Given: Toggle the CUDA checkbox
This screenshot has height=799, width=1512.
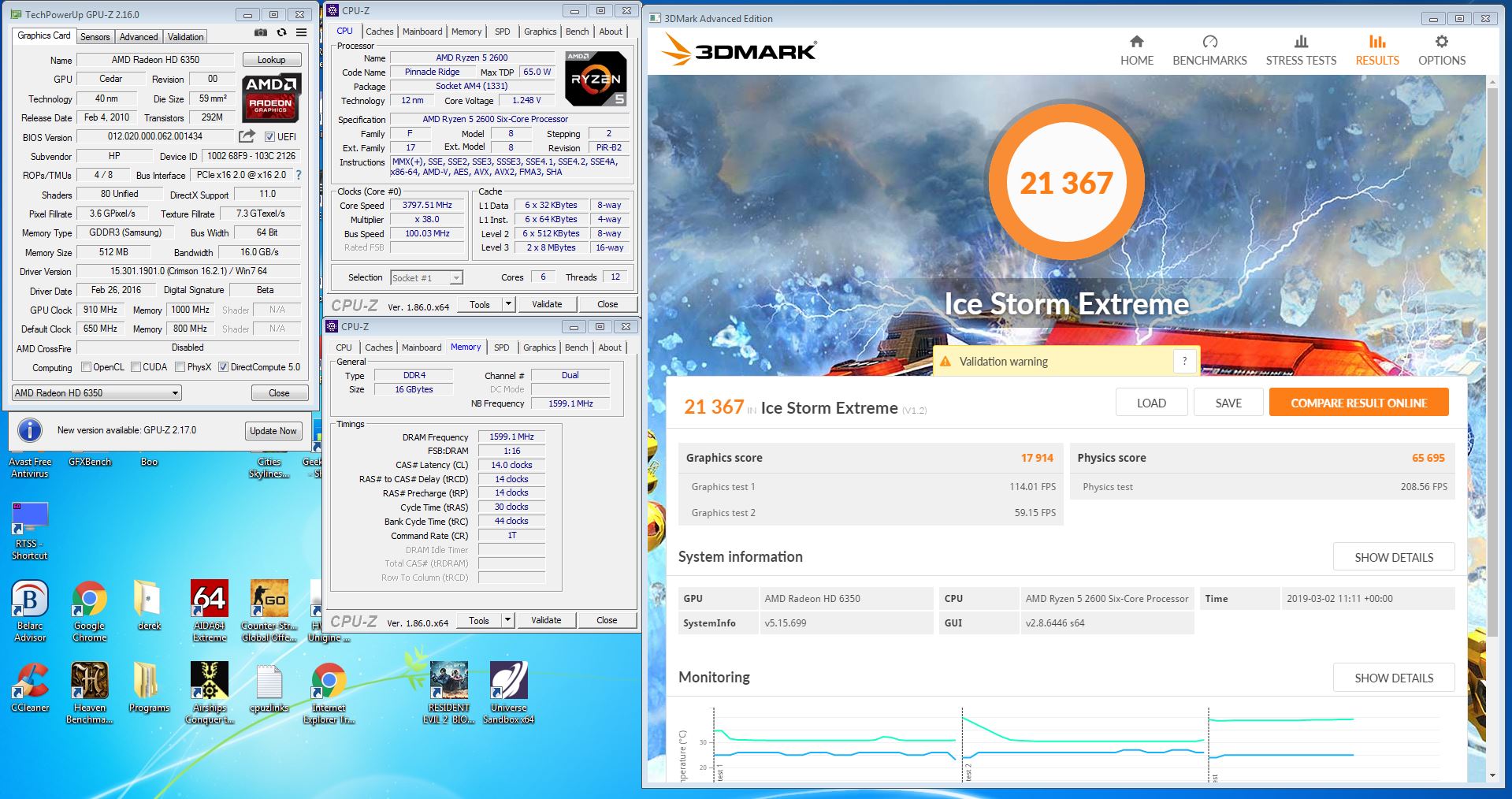Looking at the screenshot, I should 136,367.
